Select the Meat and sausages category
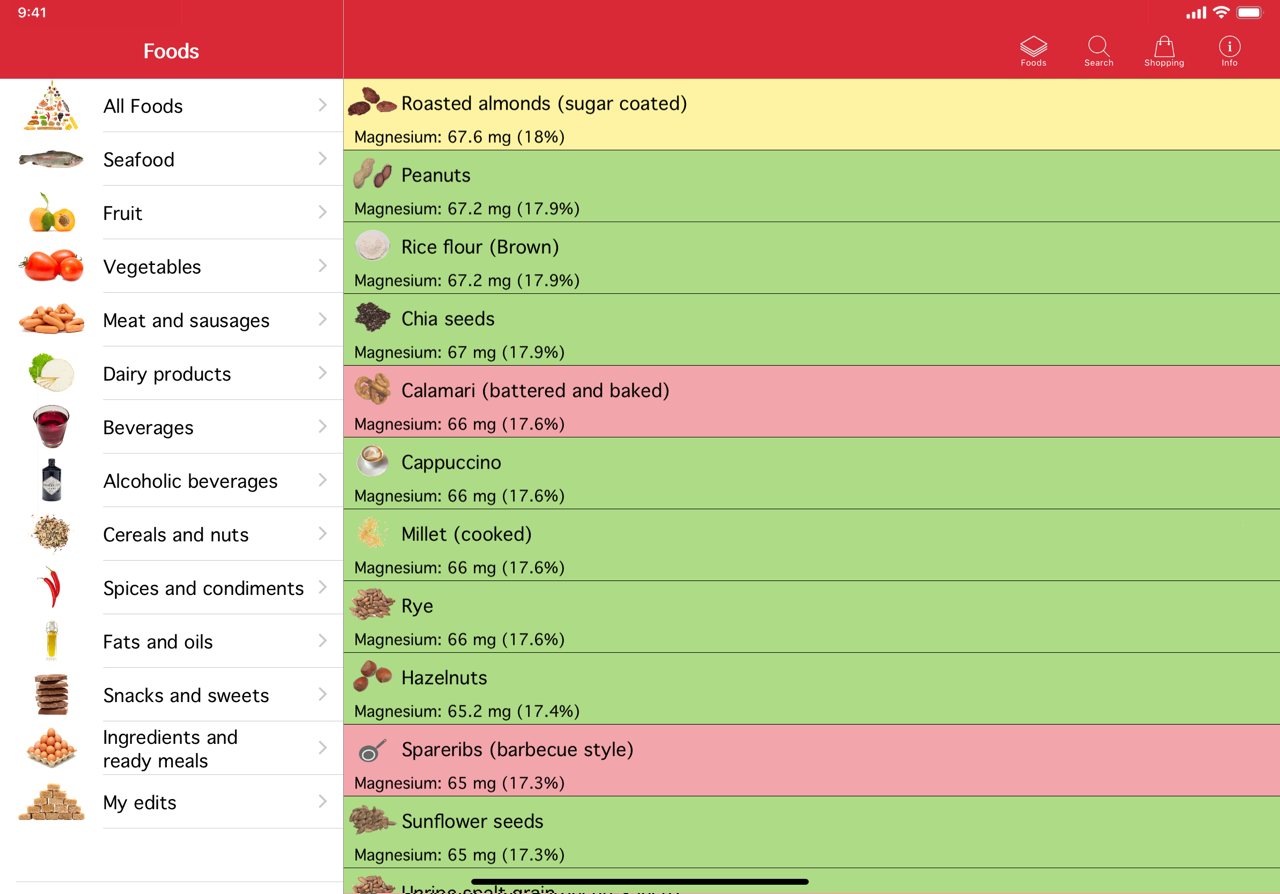This screenshot has width=1280, height=894. tap(171, 320)
